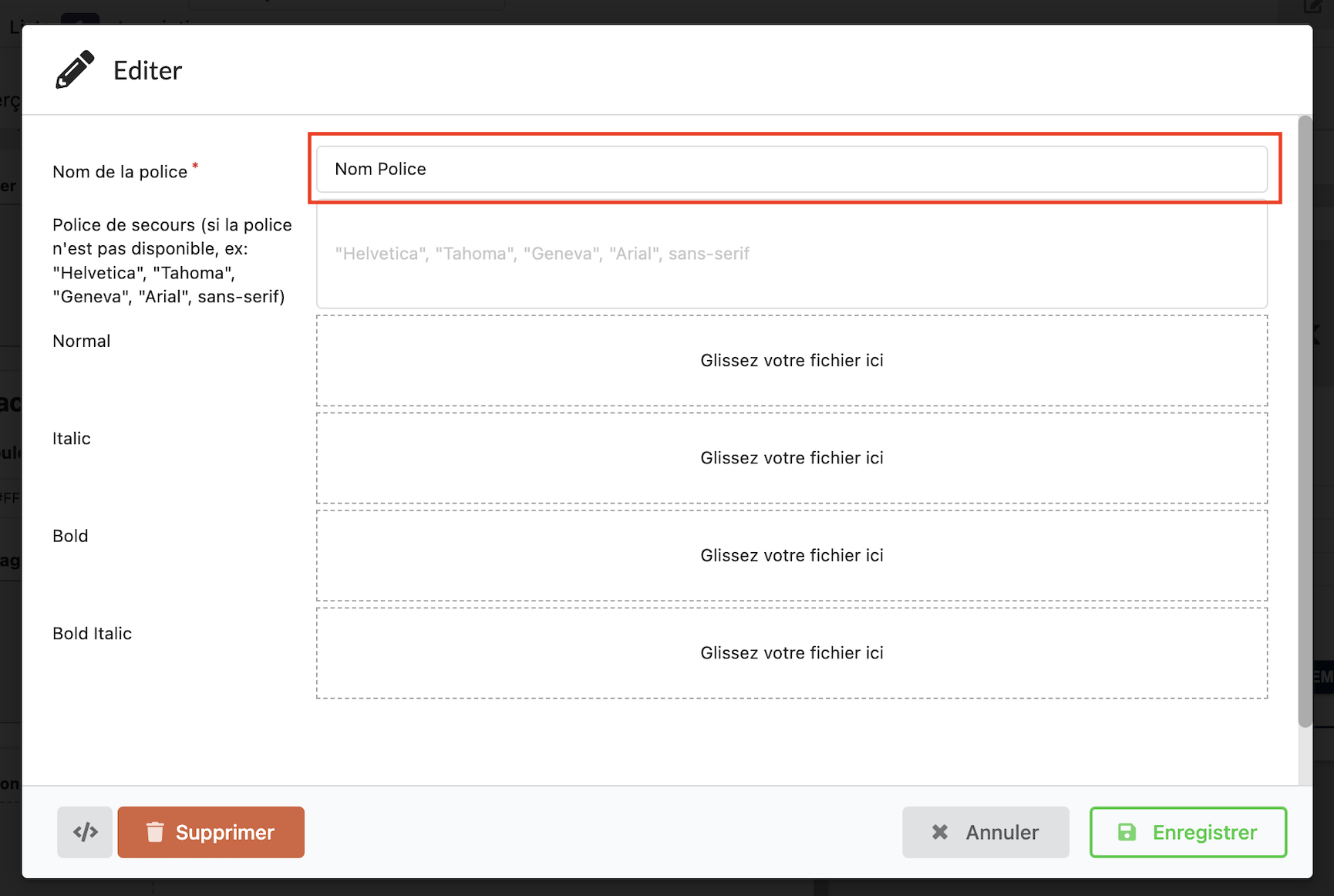Click the pencil icon beside the Editer title
This screenshot has height=896, width=1334.
pos(75,70)
